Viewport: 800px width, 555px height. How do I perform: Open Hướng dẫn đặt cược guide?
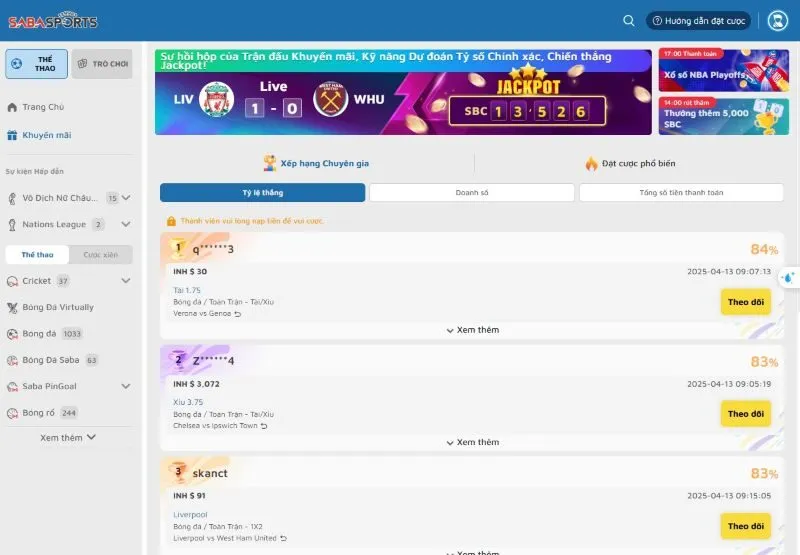(x=698, y=20)
